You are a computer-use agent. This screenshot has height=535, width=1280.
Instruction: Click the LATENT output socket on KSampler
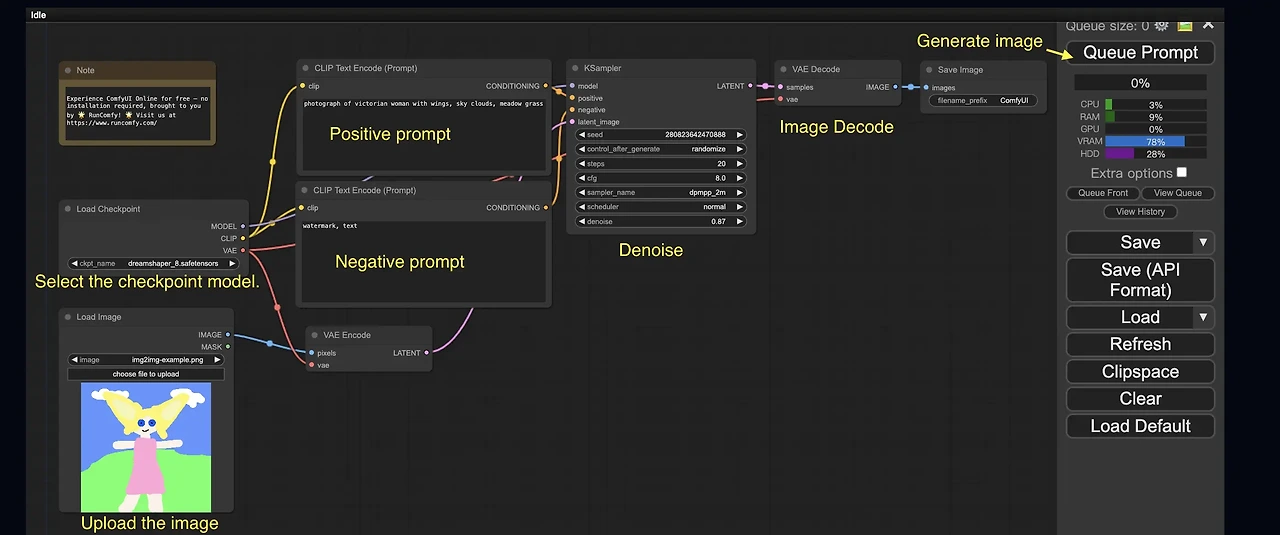tap(751, 86)
